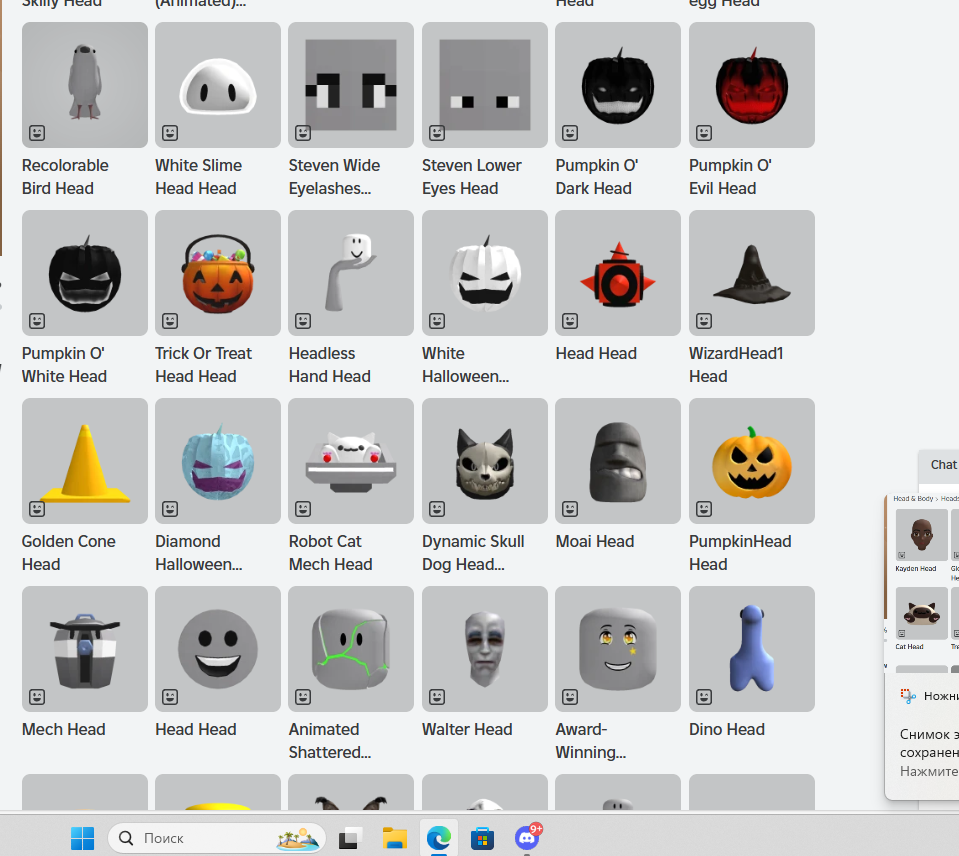Click the face badge on Recolorable Bird Head

(37, 133)
